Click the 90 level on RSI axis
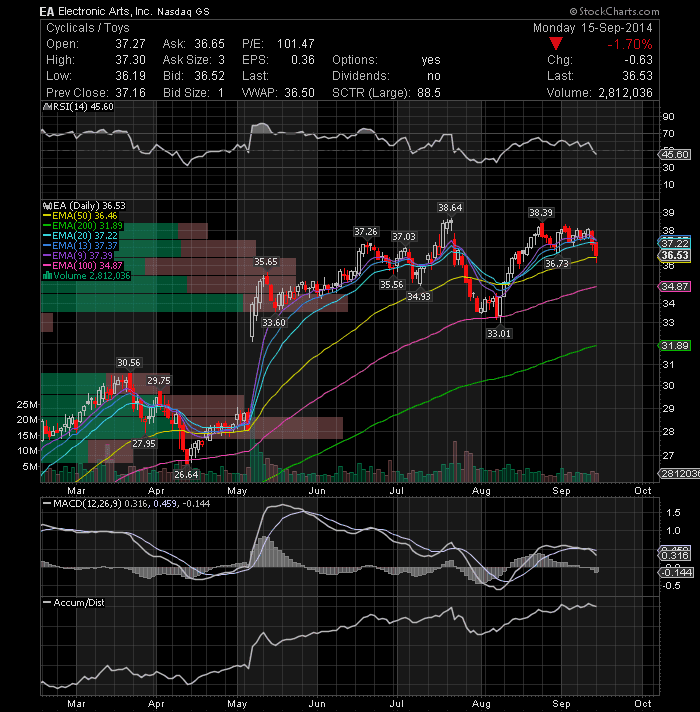The width and height of the screenshot is (700, 712). tap(668, 117)
